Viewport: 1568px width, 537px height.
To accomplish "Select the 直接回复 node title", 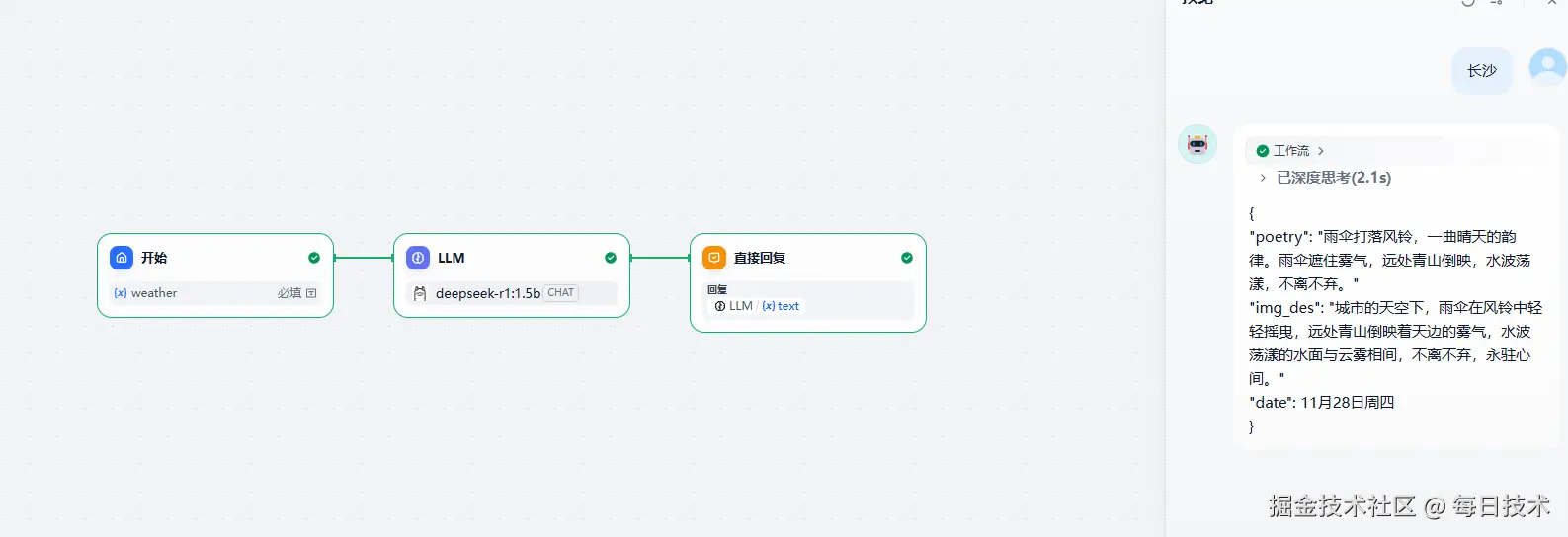I will (x=760, y=258).
